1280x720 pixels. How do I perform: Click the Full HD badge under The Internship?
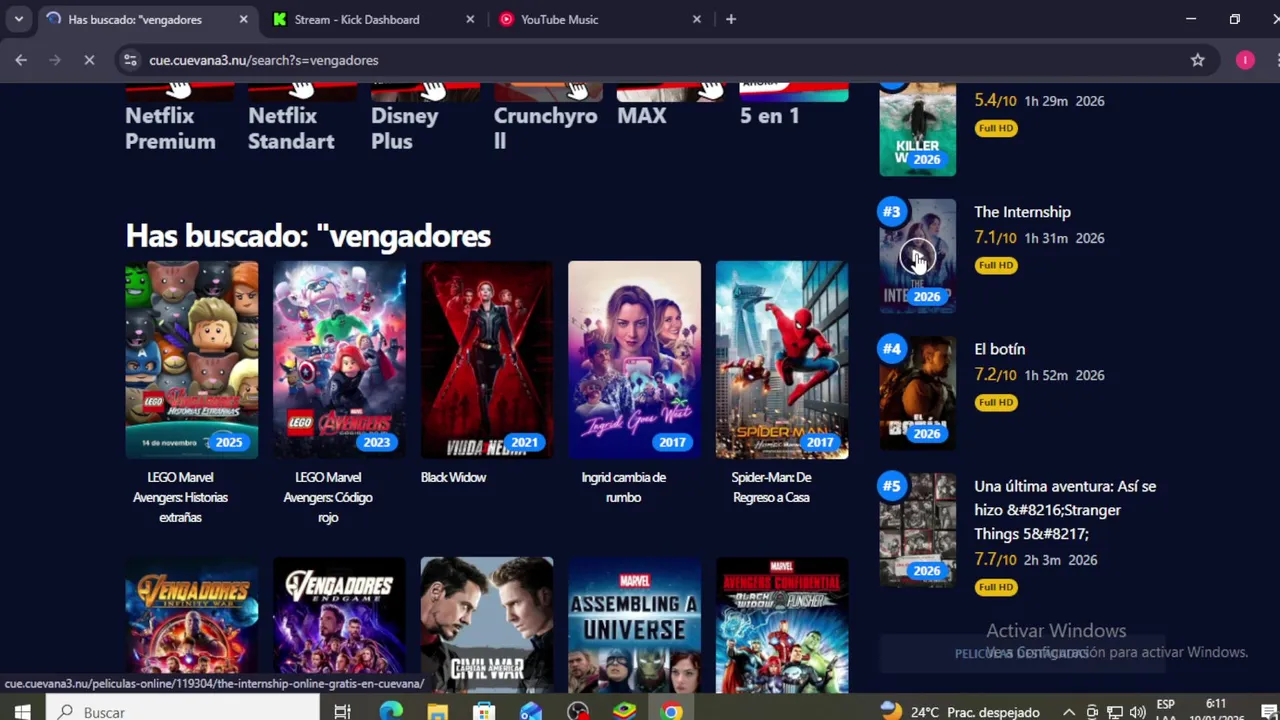tap(996, 265)
